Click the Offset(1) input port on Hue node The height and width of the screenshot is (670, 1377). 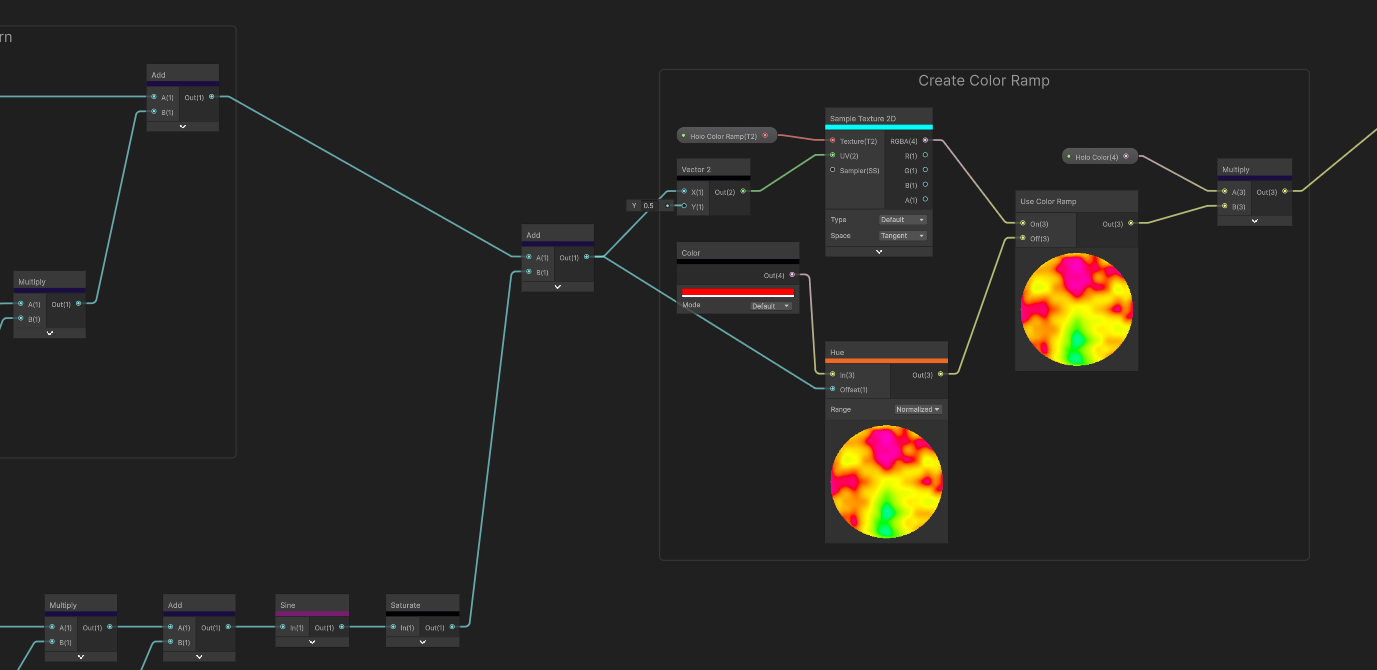coord(832,389)
